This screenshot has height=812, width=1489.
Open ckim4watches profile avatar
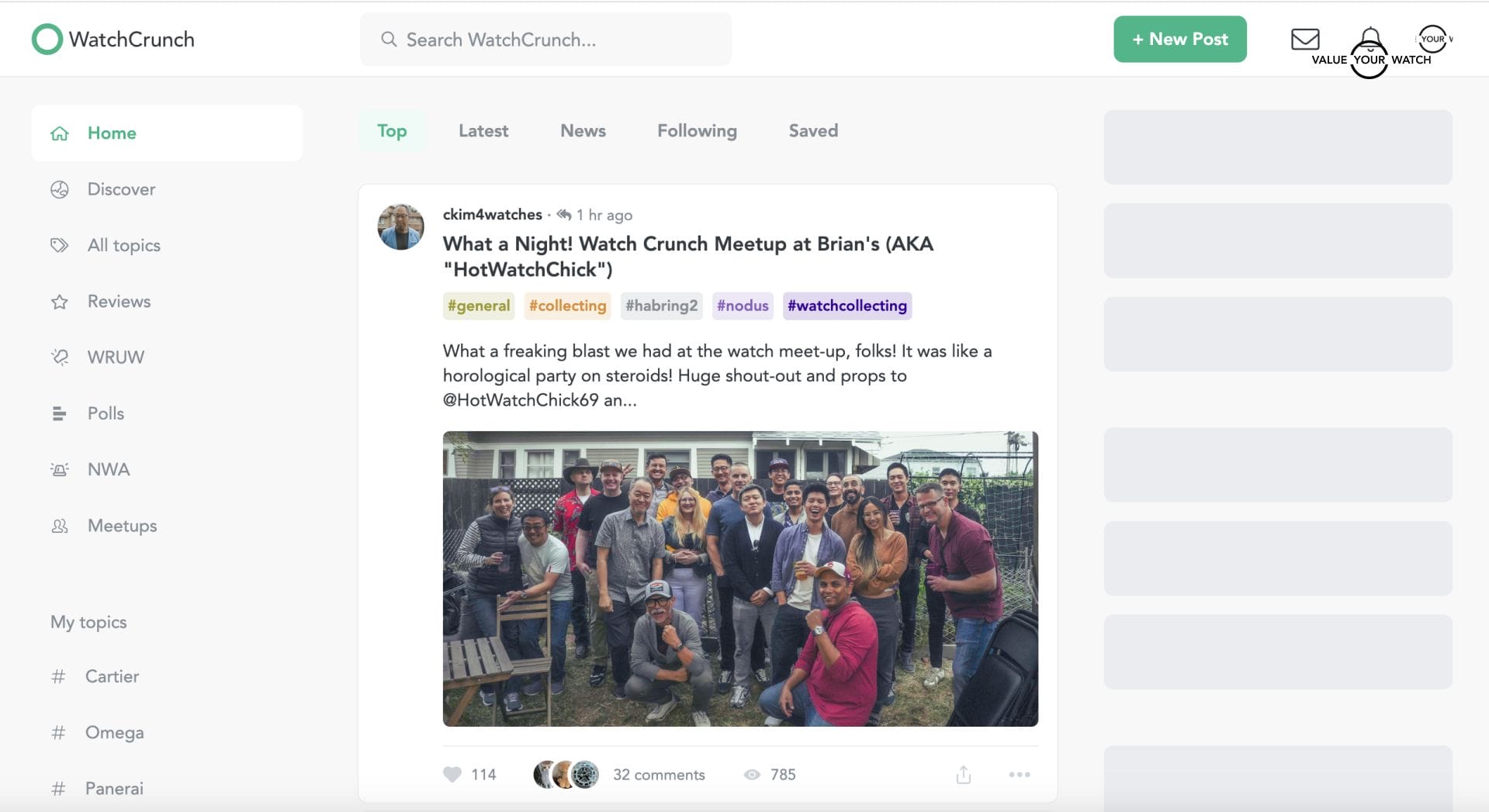pyautogui.click(x=400, y=227)
